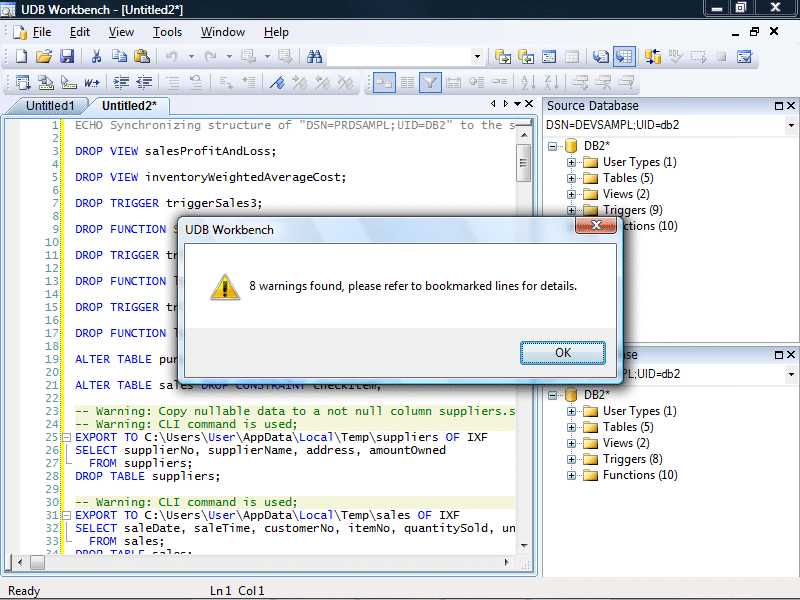Open the File menu
The height and width of the screenshot is (600, 800).
coord(42,32)
